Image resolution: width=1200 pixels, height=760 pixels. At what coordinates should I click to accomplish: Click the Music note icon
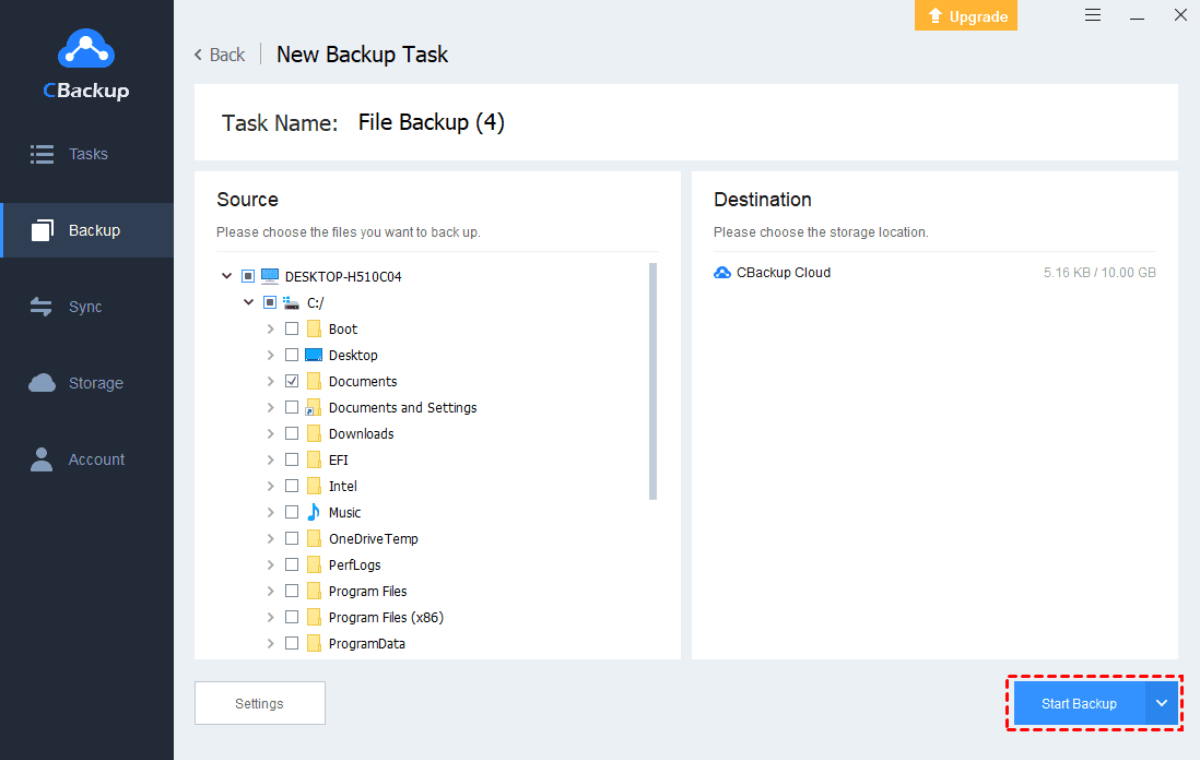[314, 512]
